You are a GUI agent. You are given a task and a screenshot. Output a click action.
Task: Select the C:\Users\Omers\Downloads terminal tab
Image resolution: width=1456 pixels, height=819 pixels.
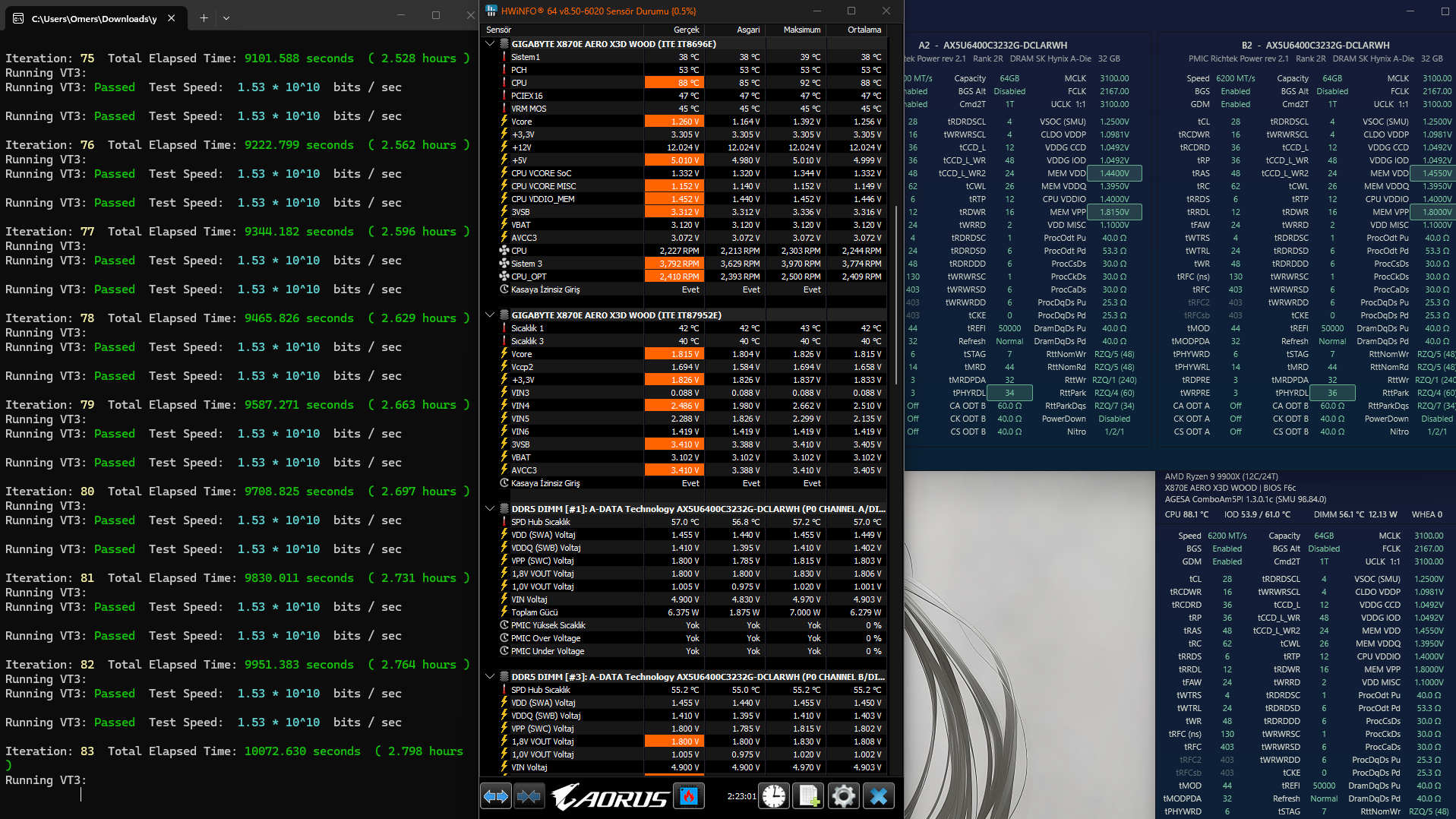96,18
